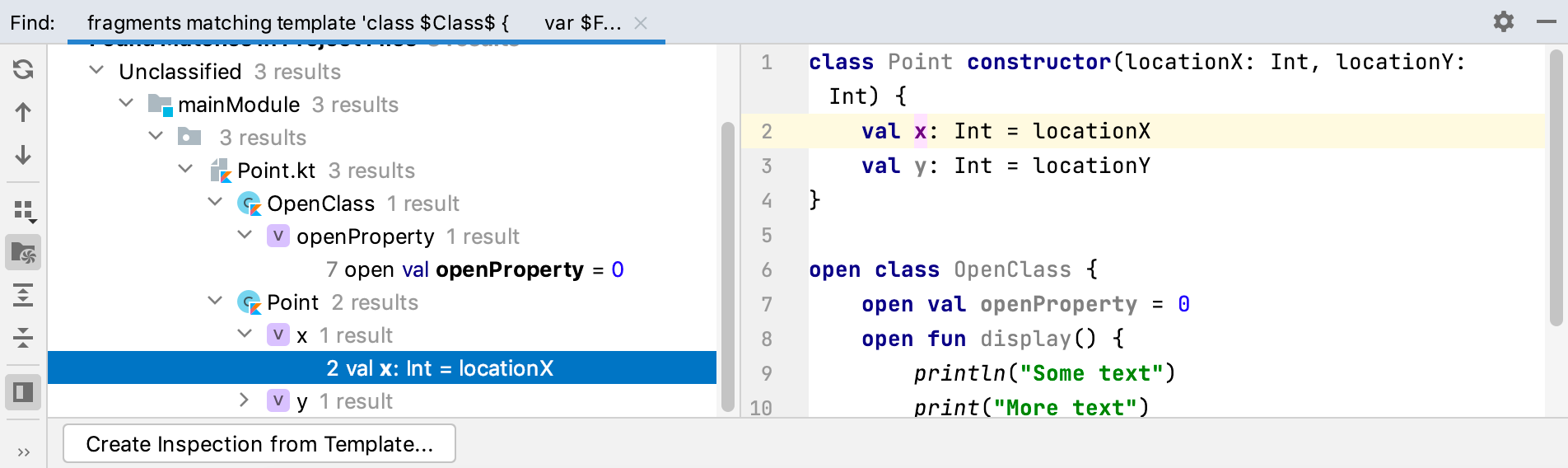Toggle the Preview Usages panel button

pyautogui.click(x=23, y=391)
